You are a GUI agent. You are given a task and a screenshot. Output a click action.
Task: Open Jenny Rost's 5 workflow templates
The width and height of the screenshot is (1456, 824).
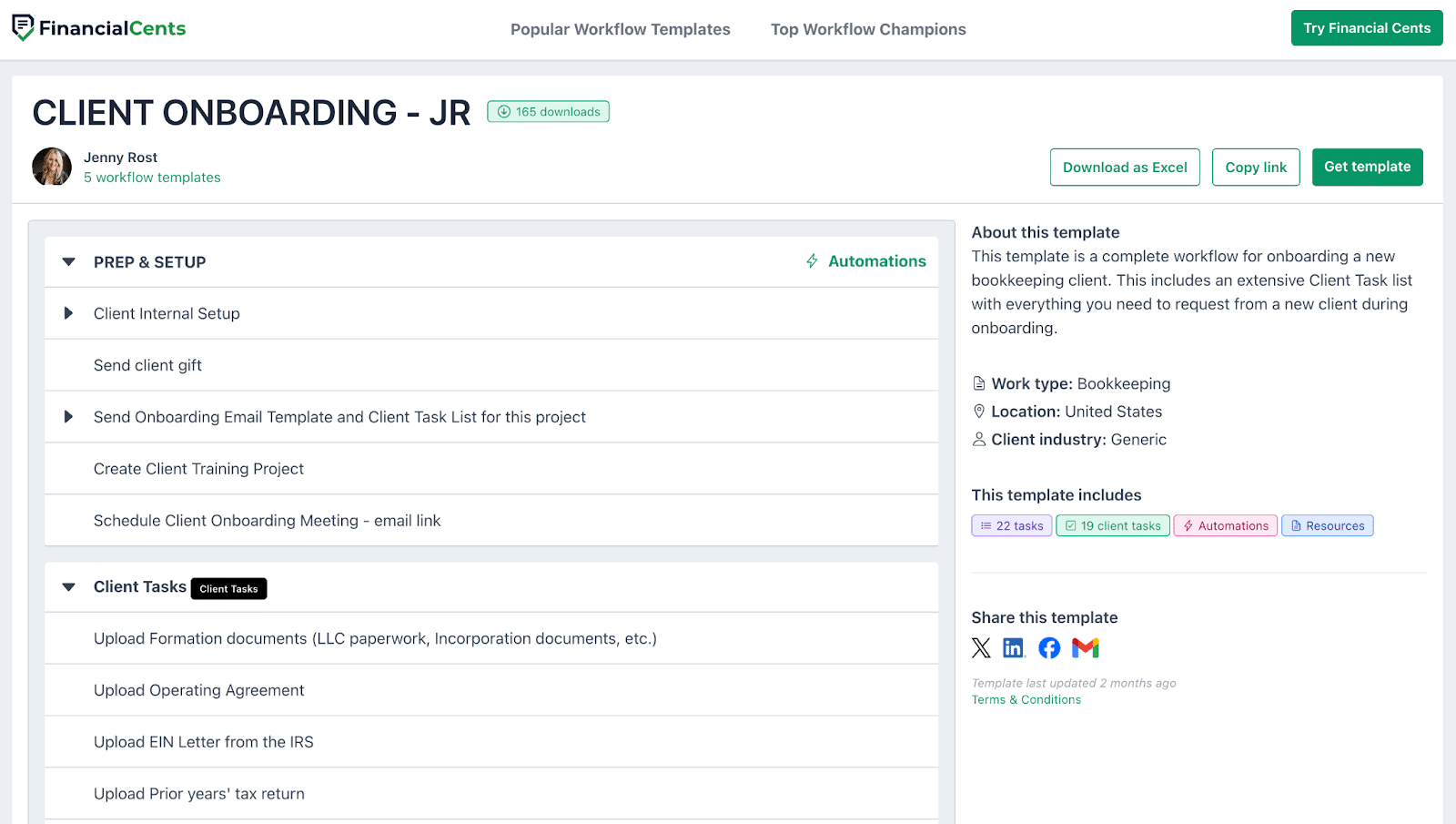tap(152, 178)
